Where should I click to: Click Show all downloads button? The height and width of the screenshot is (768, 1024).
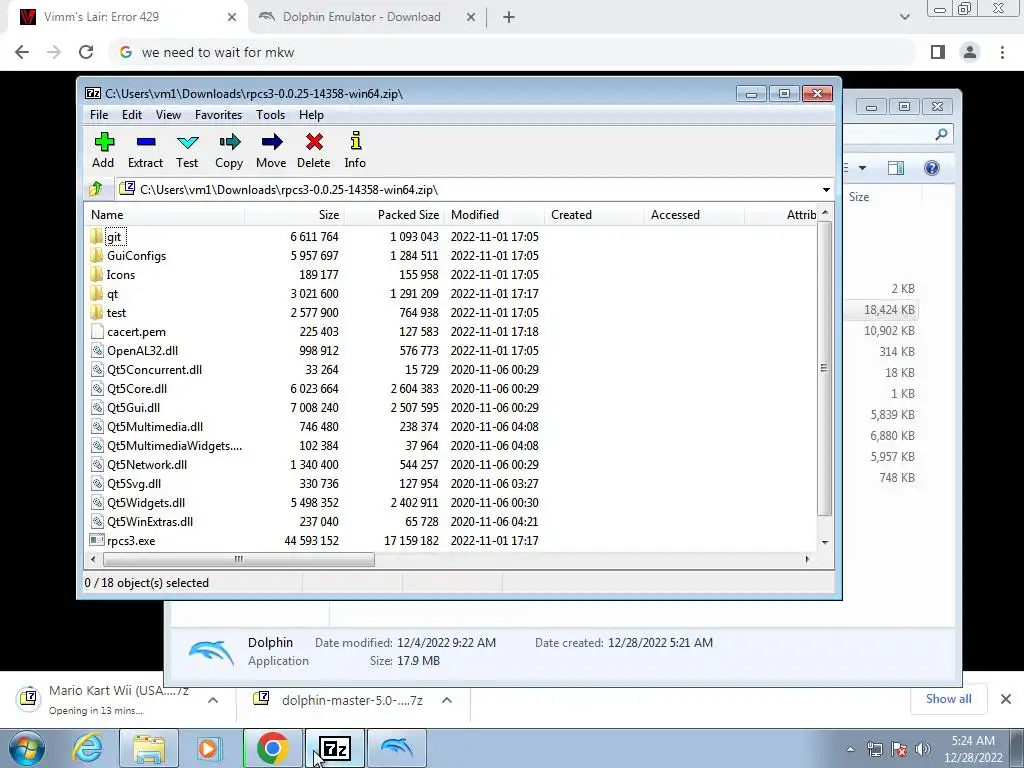click(x=948, y=699)
